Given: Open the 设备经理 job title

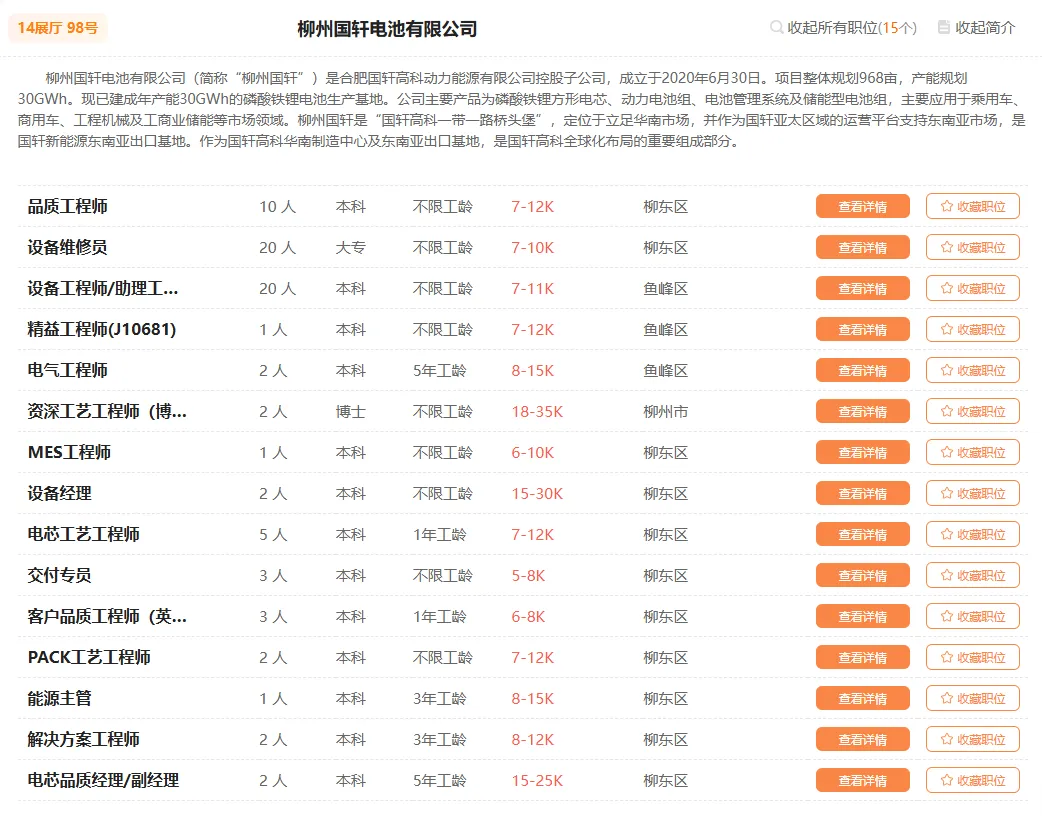Looking at the screenshot, I should click(x=59, y=494).
